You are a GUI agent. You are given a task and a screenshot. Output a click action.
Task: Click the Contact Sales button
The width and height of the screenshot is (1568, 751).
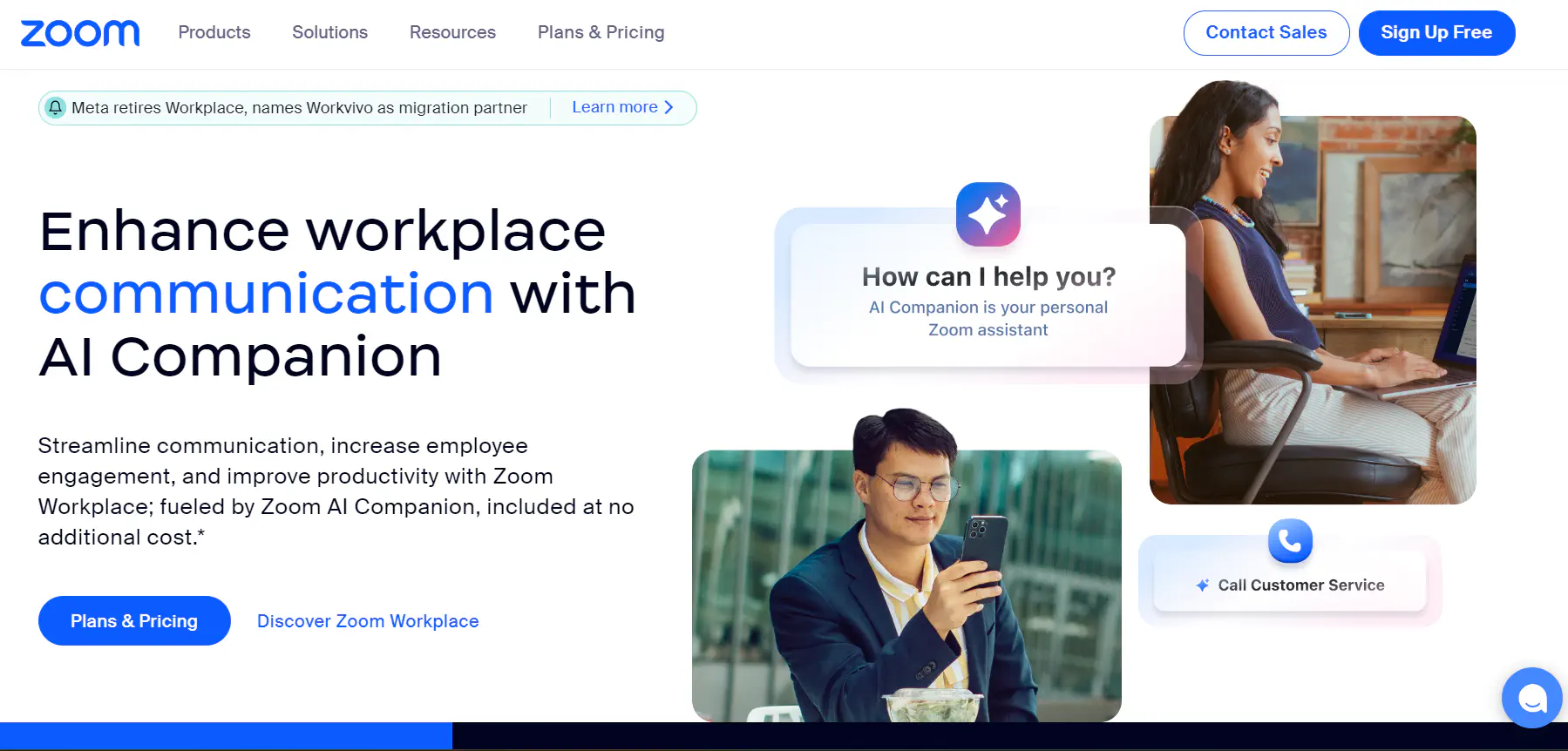1266,33
